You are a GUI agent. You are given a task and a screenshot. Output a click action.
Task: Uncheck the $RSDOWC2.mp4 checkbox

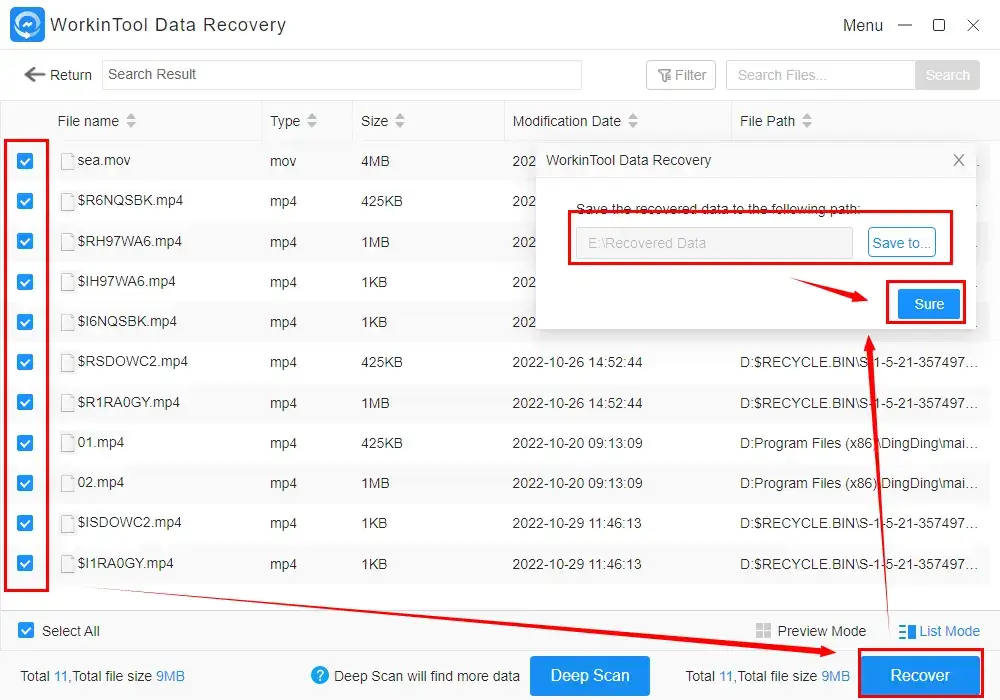point(25,362)
